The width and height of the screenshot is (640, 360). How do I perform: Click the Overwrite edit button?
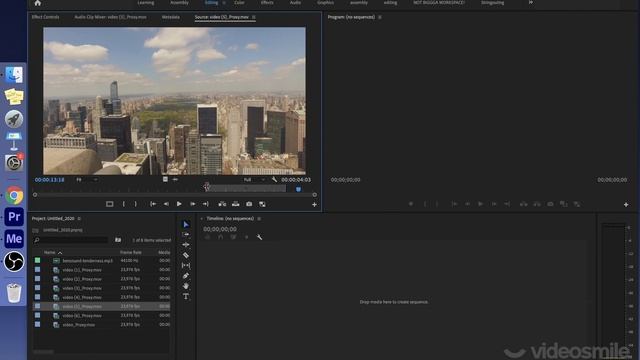tap(236, 204)
